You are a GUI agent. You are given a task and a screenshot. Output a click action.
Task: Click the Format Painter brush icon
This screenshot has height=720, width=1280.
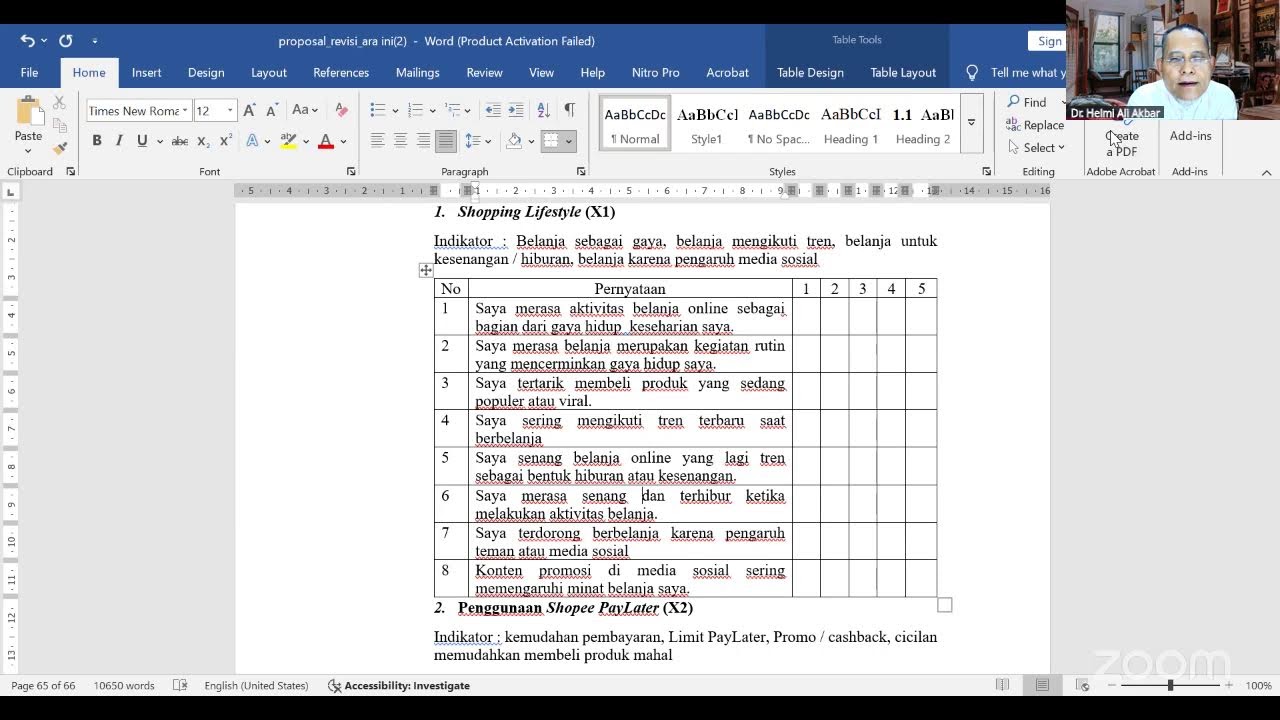click(x=60, y=147)
